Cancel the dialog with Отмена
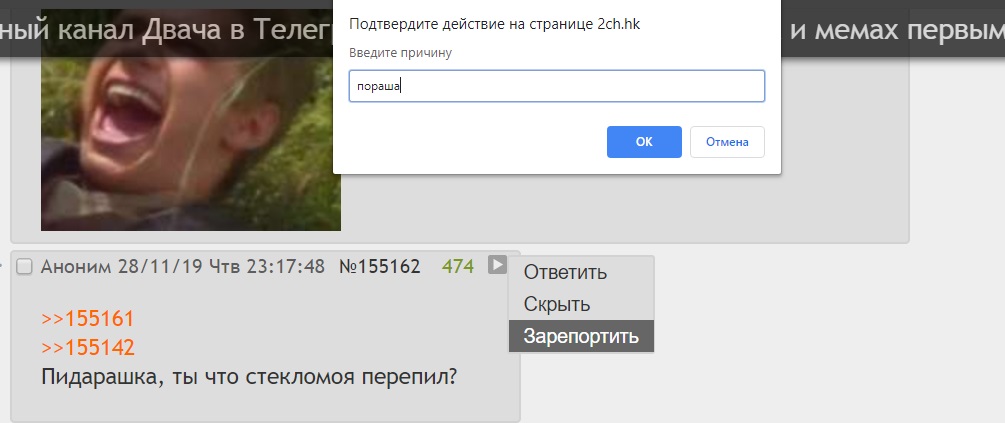Screen dimensions: 1005x423 (x=727, y=142)
